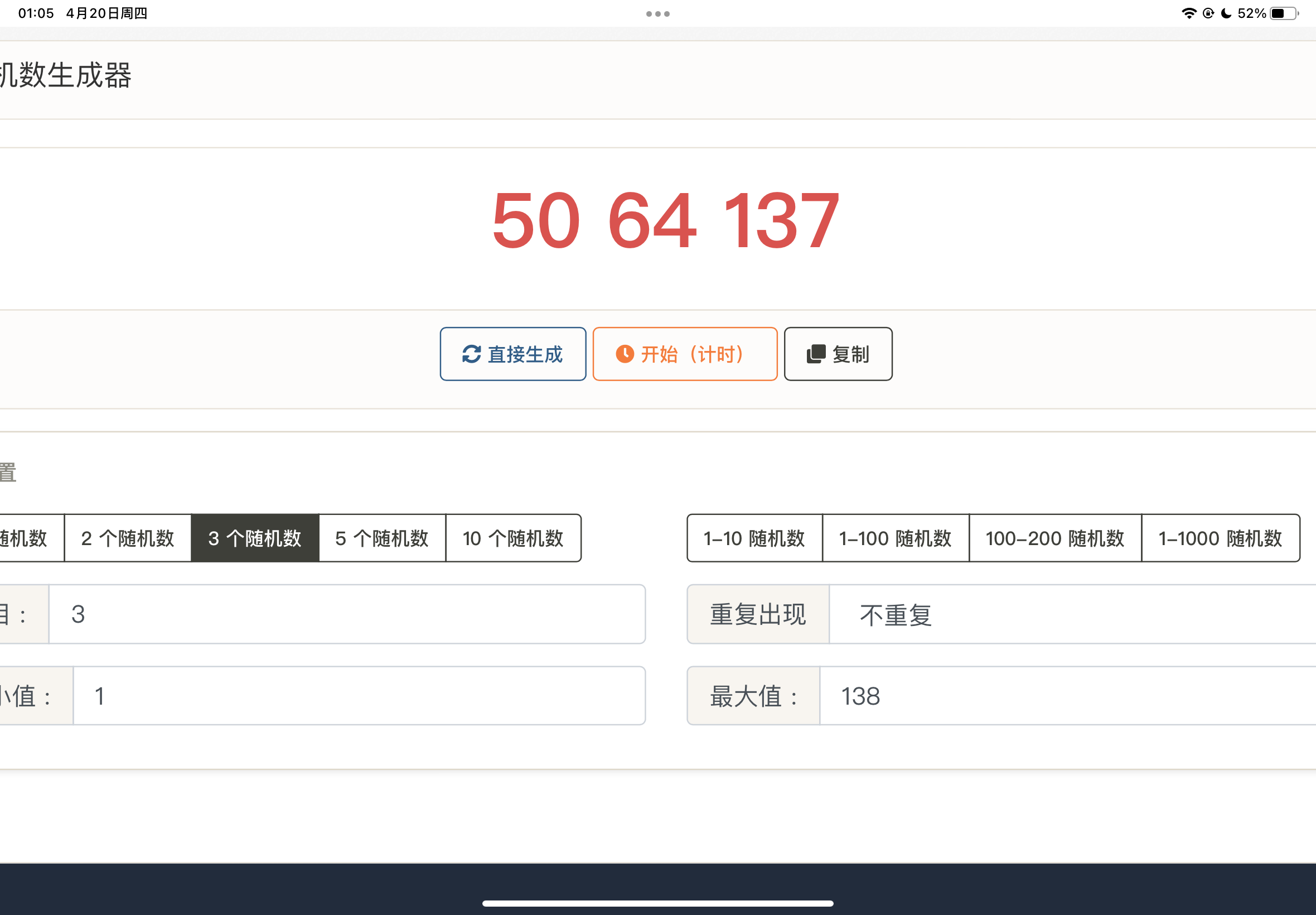Tap the Do Not Disturb moon icon

coord(1226,13)
